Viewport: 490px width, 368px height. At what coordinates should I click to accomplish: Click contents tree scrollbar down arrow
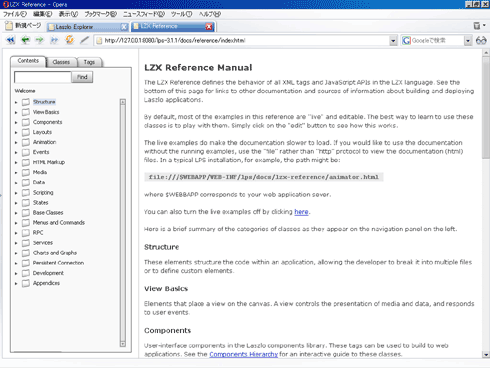(123, 344)
